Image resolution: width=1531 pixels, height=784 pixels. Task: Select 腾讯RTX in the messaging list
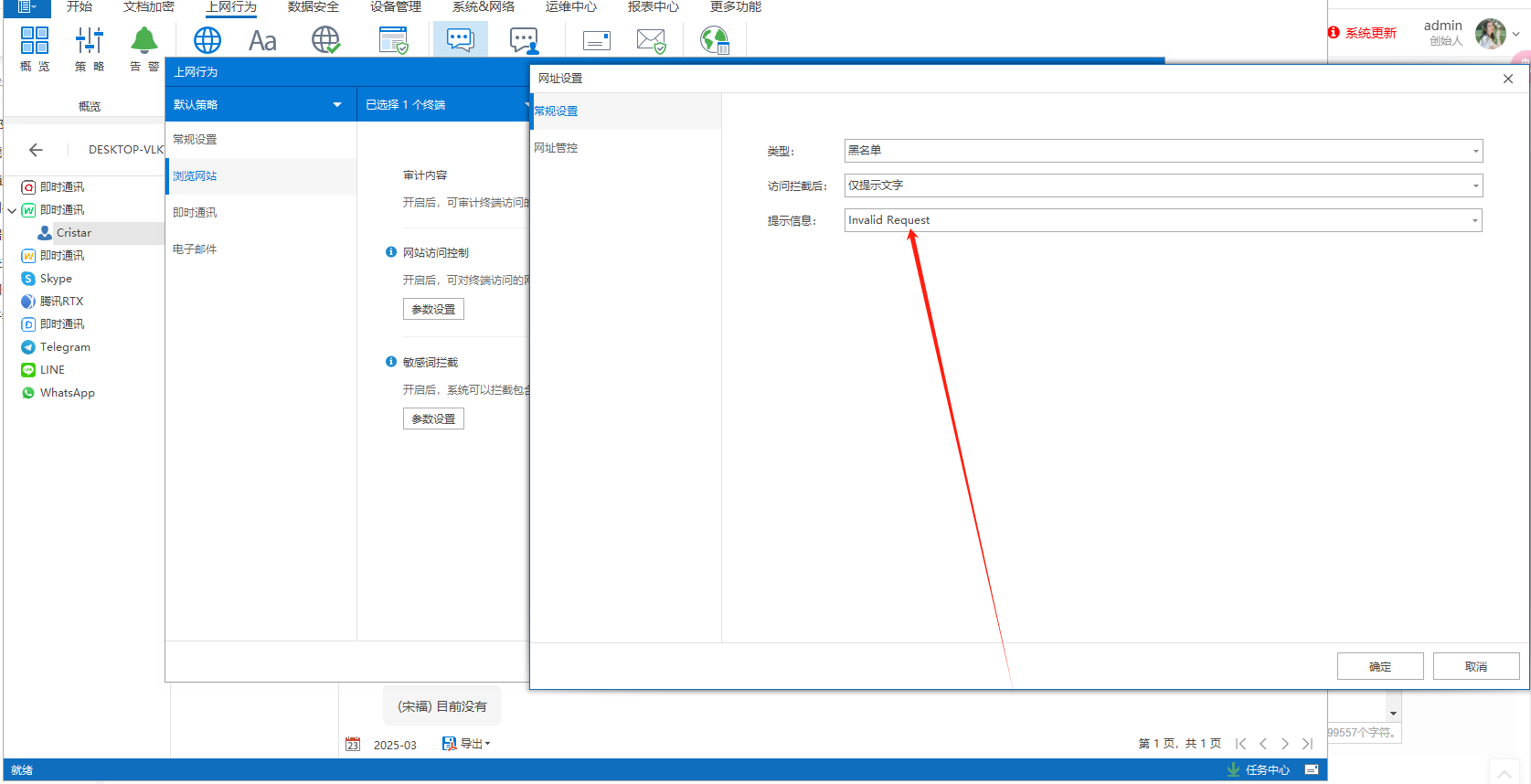(x=61, y=302)
